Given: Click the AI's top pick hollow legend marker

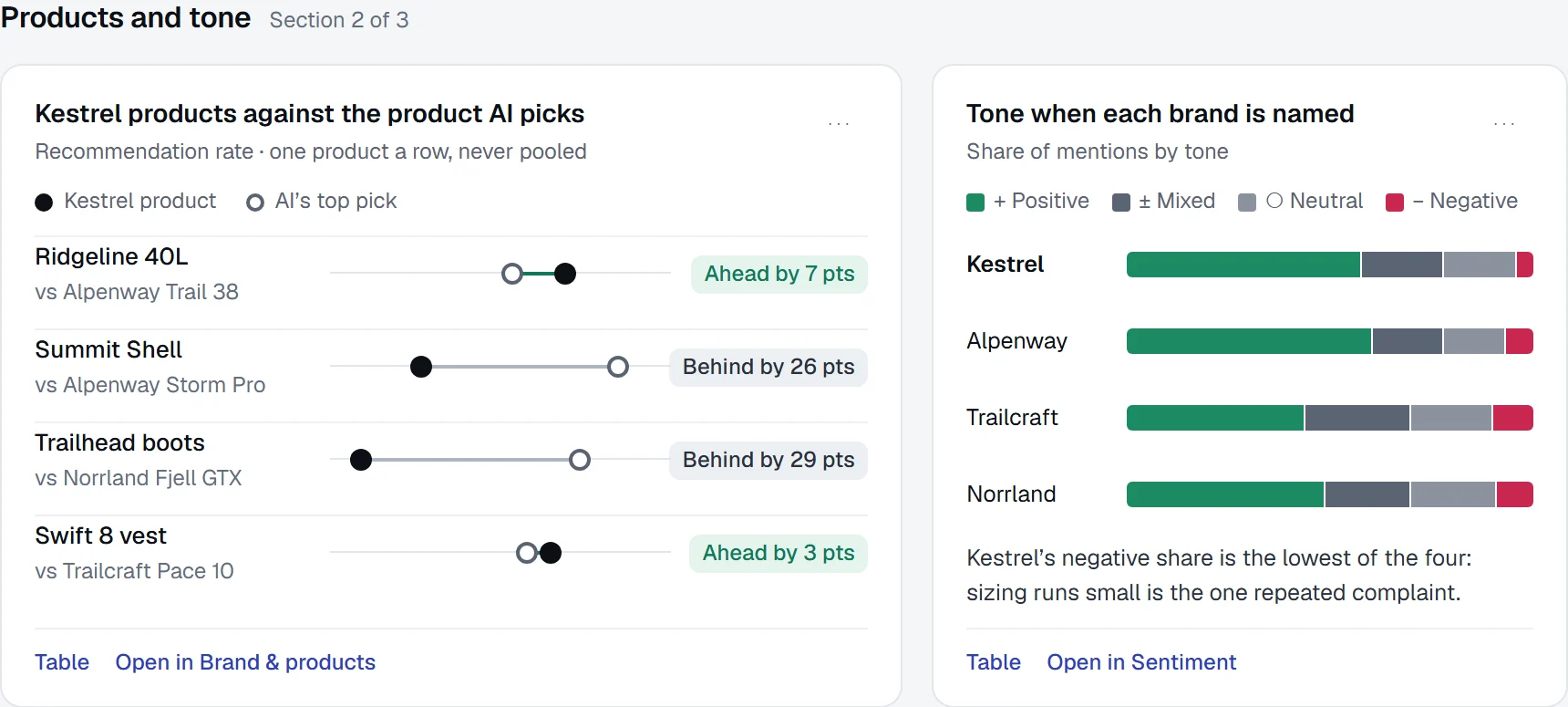Looking at the screenshot, I should (255, 203).
